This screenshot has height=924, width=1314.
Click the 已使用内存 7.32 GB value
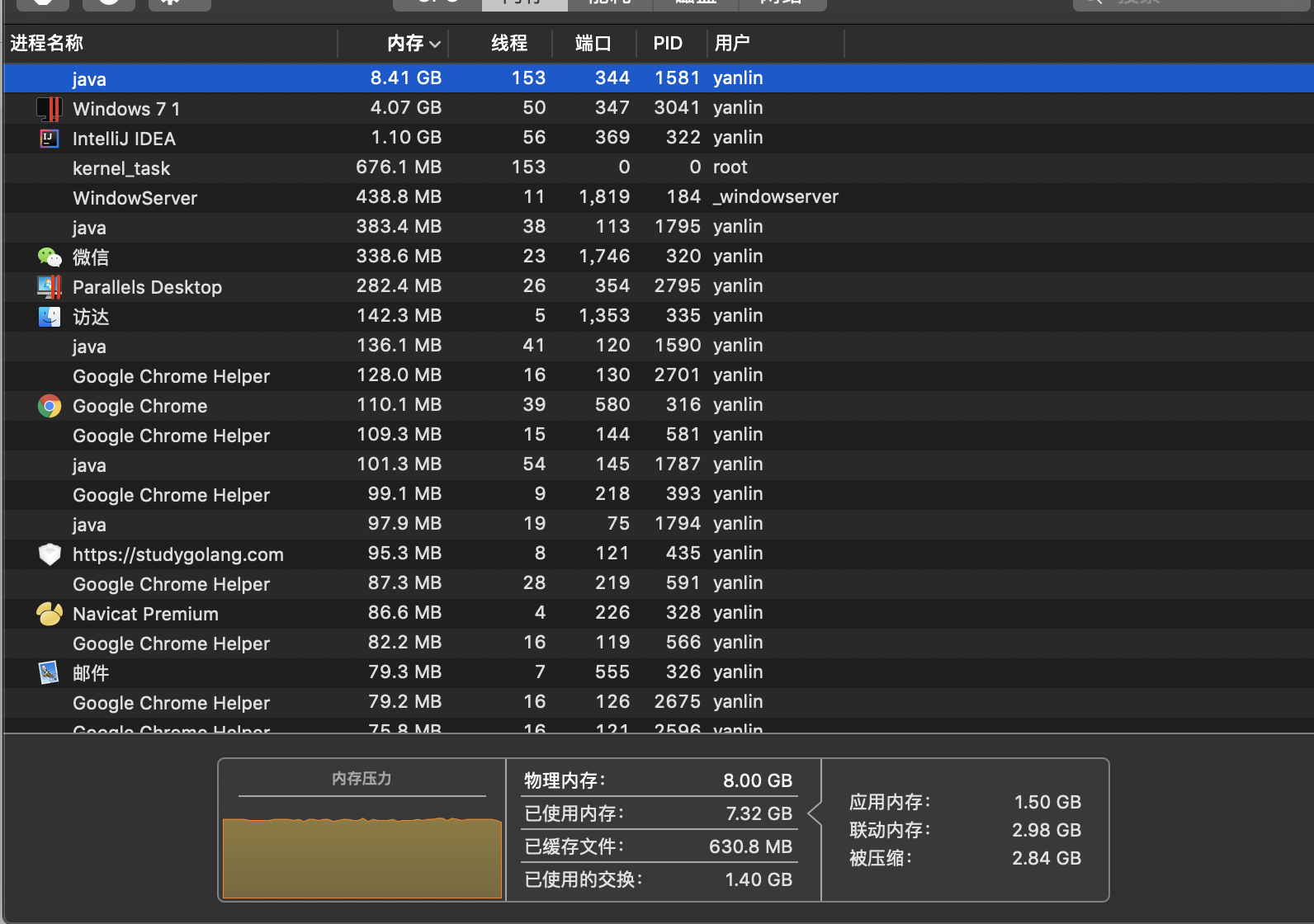tap(759, 813)
